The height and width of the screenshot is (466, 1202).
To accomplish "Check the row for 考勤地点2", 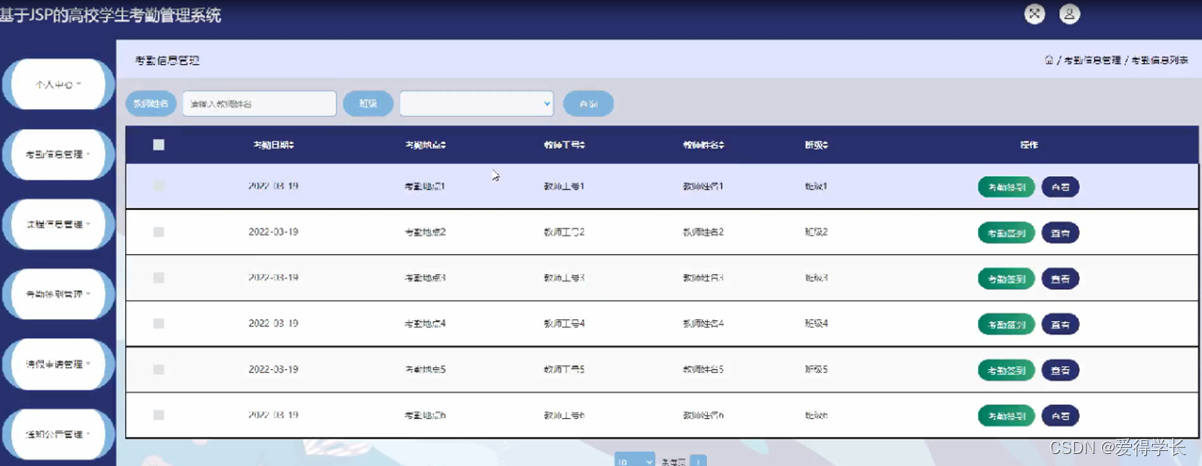I will [x=158, y=232].
